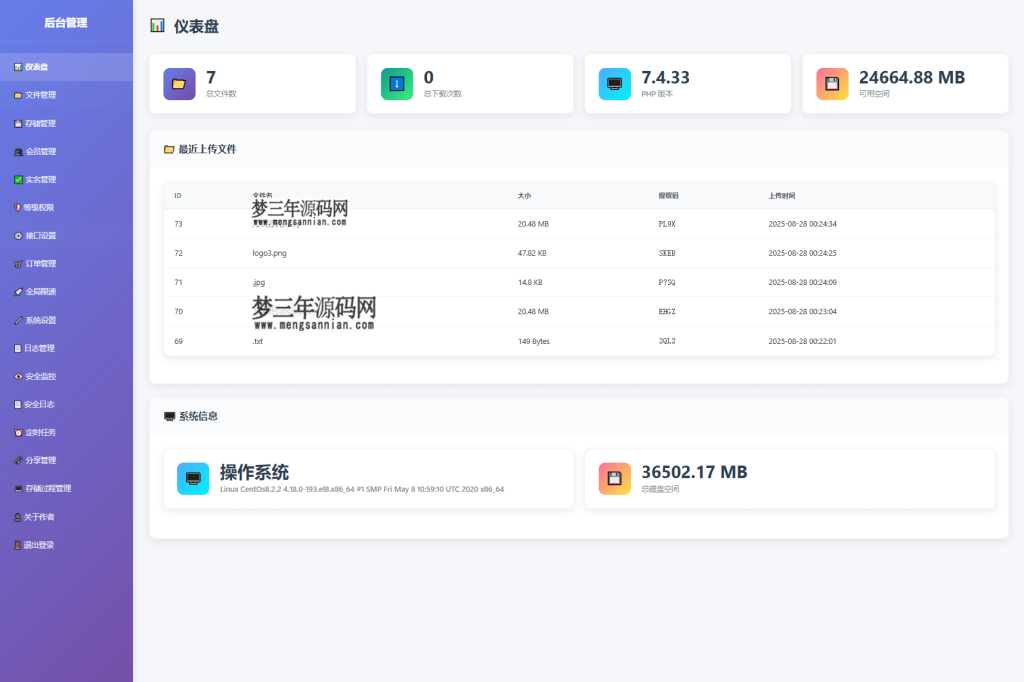Click the 总文件数 total files stat card
The height and width of the screenshot is (682, 1024).
pyautogui.click(x=252, y=84)
